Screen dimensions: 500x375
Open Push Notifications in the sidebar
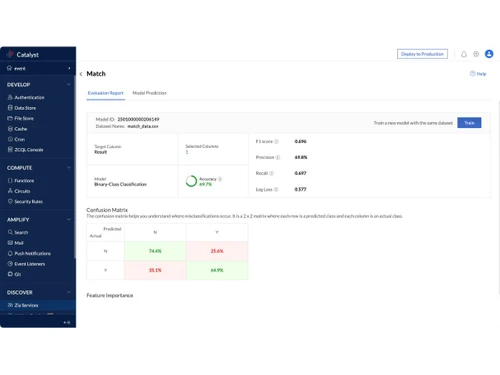[x=29, y=253]
